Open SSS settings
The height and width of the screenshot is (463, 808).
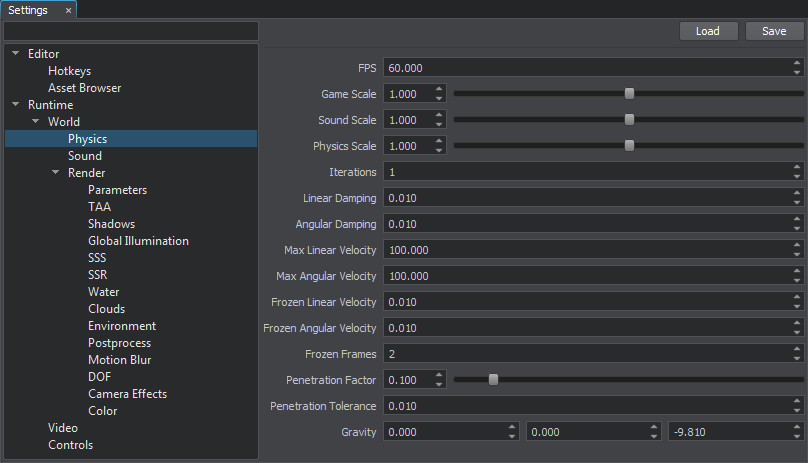pos(97,258)
